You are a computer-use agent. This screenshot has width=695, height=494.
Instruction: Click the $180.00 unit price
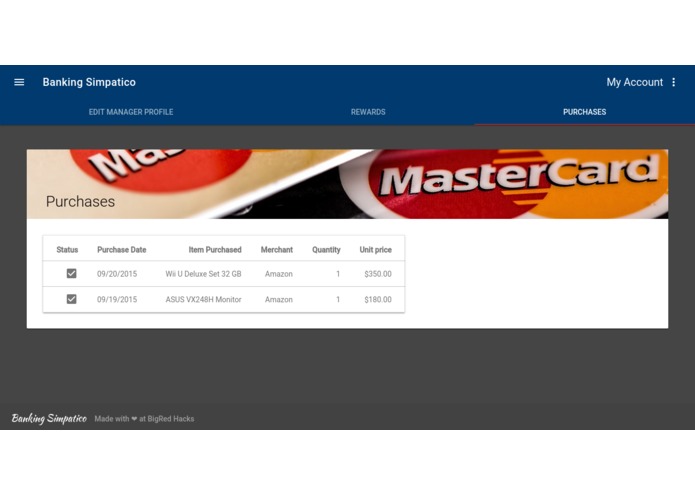(x=378, y=300)
